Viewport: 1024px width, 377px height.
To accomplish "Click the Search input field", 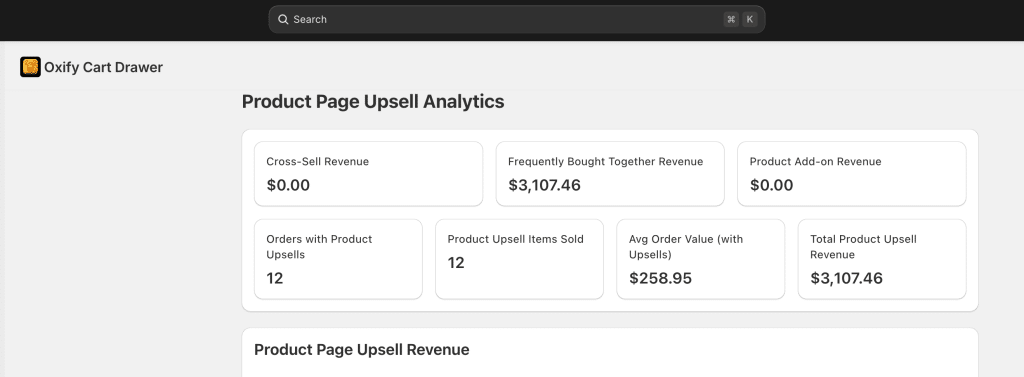I will point(517,20).
